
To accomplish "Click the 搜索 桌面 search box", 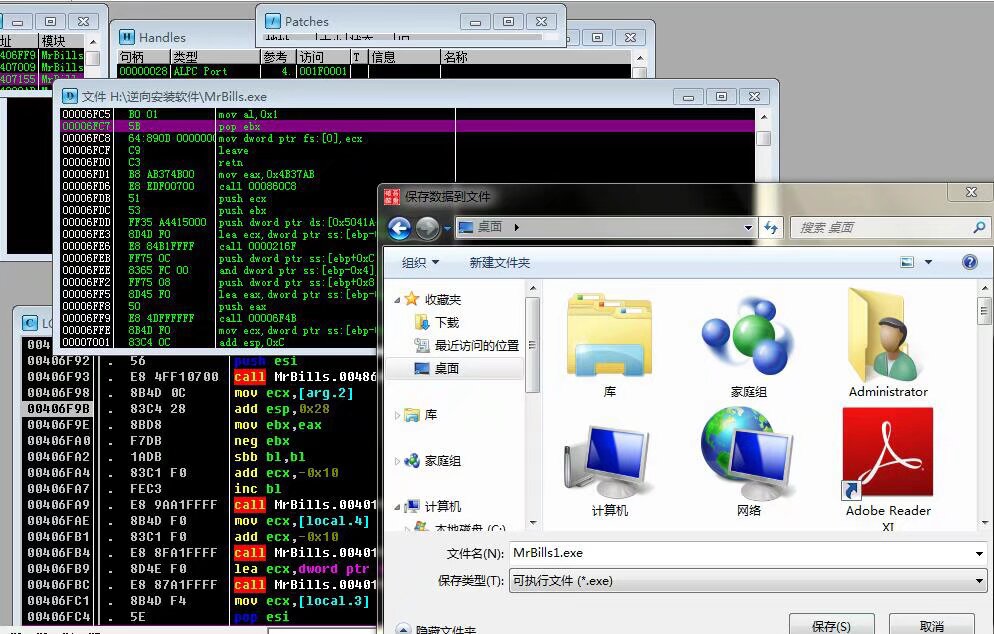I will click(881, 227).
